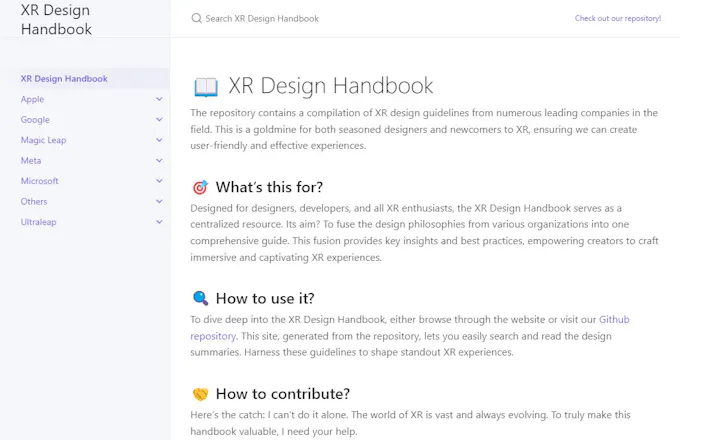This screenshot has width=714, height=440.
Task: Expand the Magic Leap section chevron
Action: point(159,140)
